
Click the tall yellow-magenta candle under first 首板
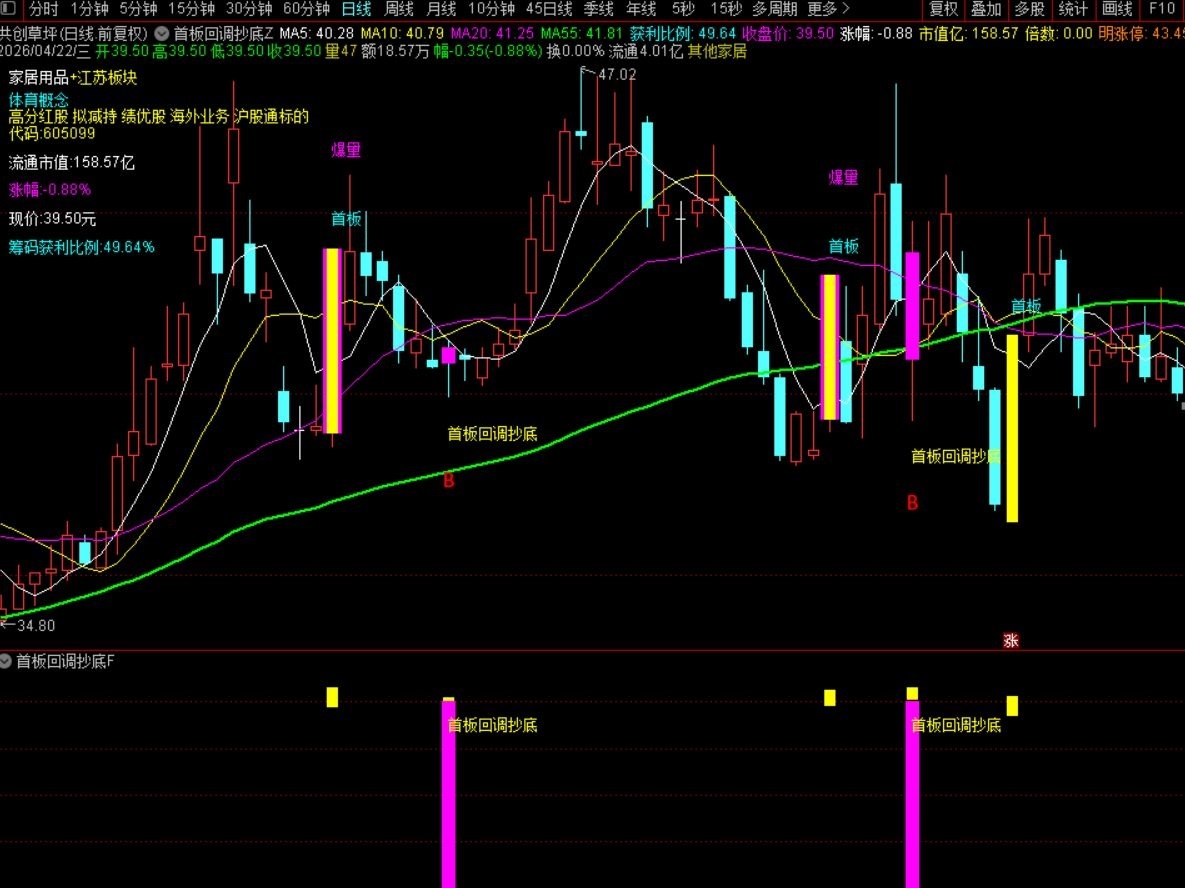(x=332, y=341)
